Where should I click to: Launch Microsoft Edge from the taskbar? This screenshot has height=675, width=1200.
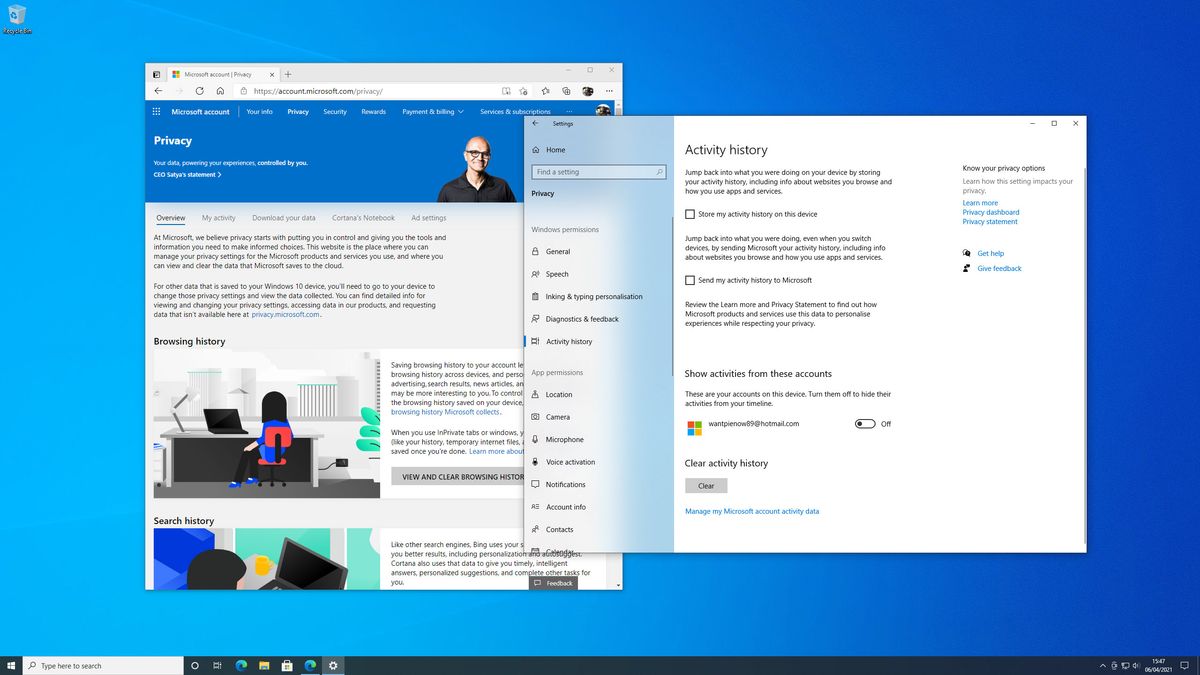pos(239,664)
